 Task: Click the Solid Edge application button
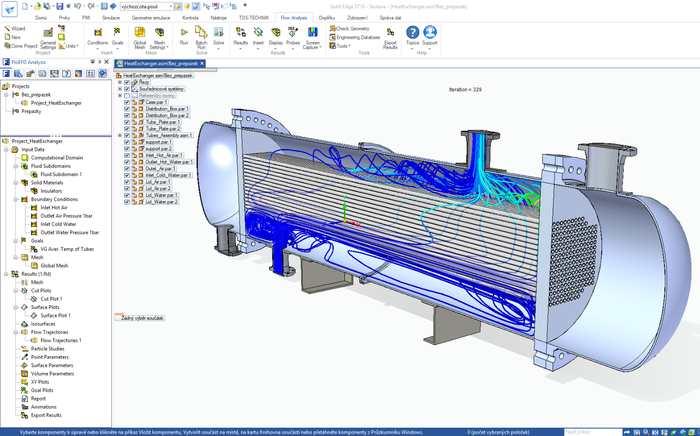click(x=9, y=8)
